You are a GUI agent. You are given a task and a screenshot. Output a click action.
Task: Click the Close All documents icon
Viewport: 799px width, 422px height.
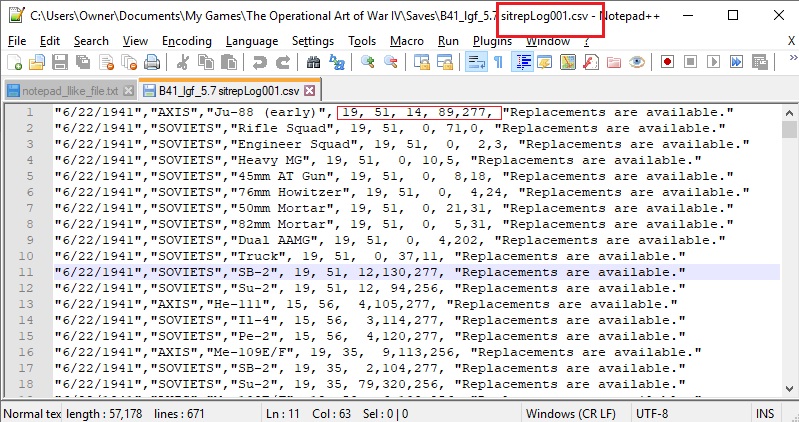129,62
